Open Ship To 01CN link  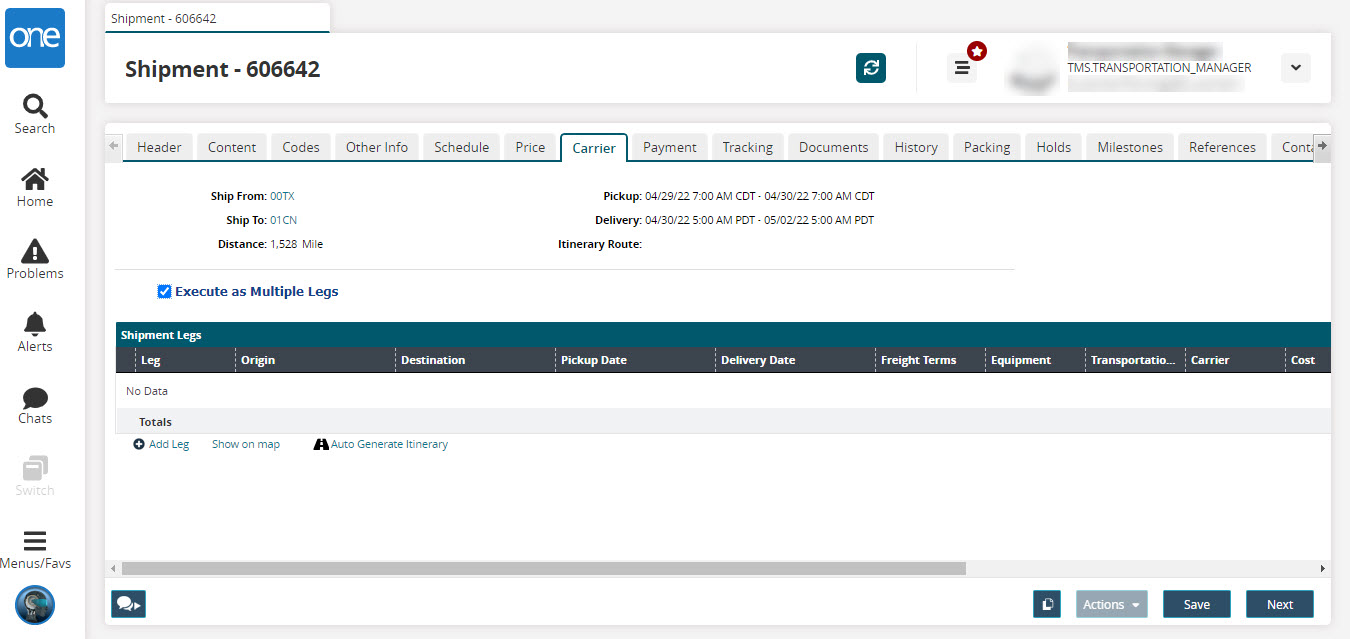(283, 220)
